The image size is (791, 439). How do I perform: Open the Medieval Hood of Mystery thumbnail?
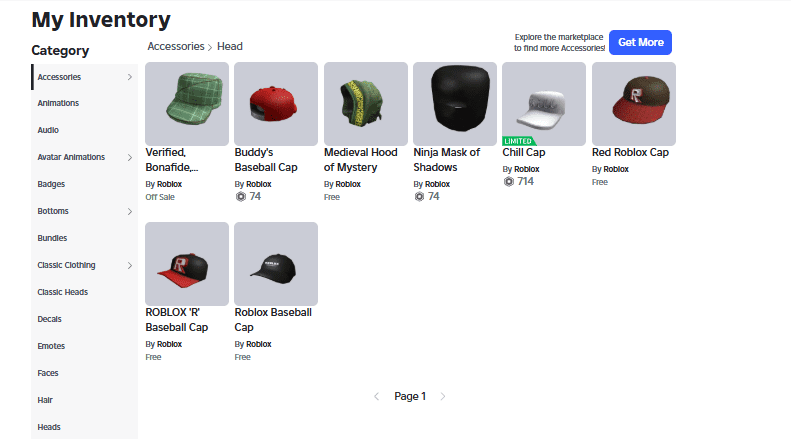tap(366, 104)
